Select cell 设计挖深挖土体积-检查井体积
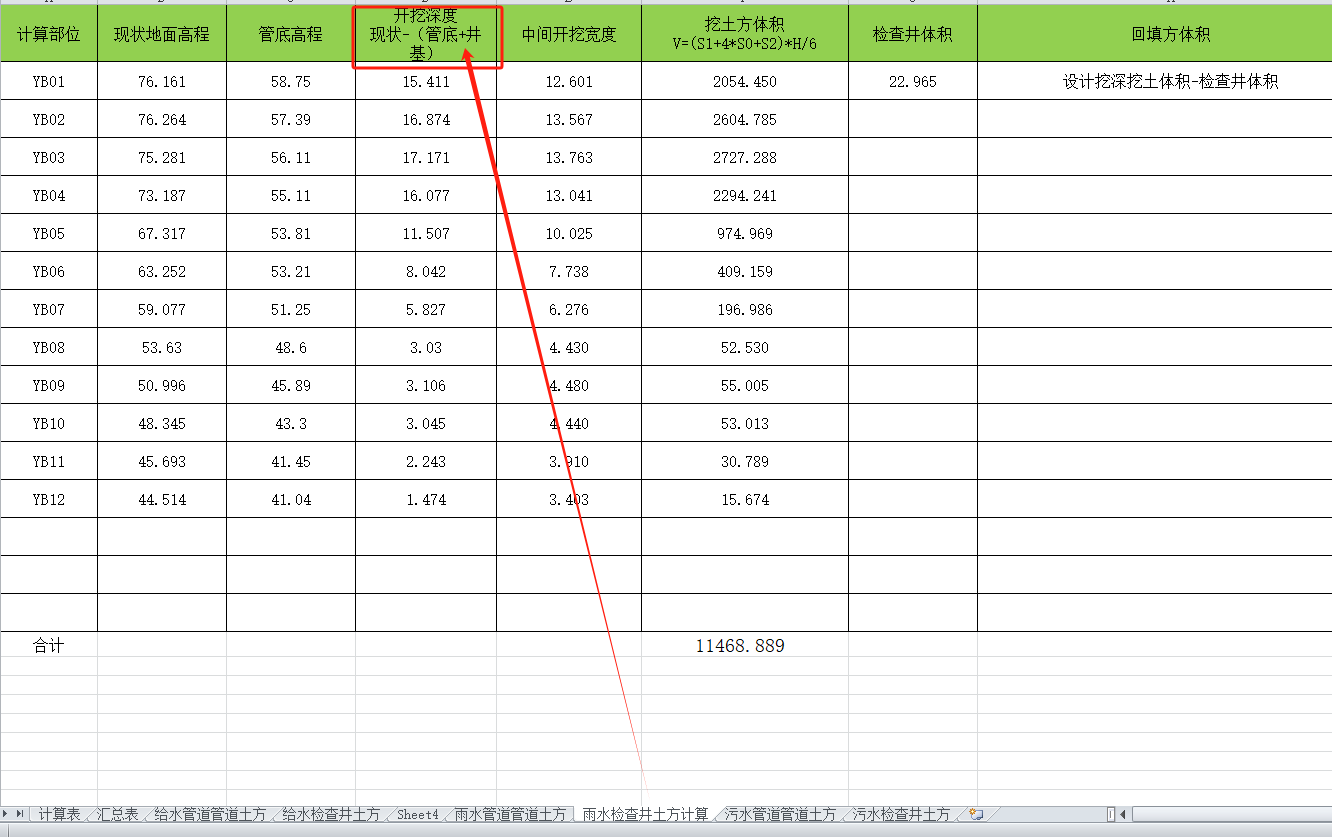The image size is (1332, 837). click(x=1155, y=81)
